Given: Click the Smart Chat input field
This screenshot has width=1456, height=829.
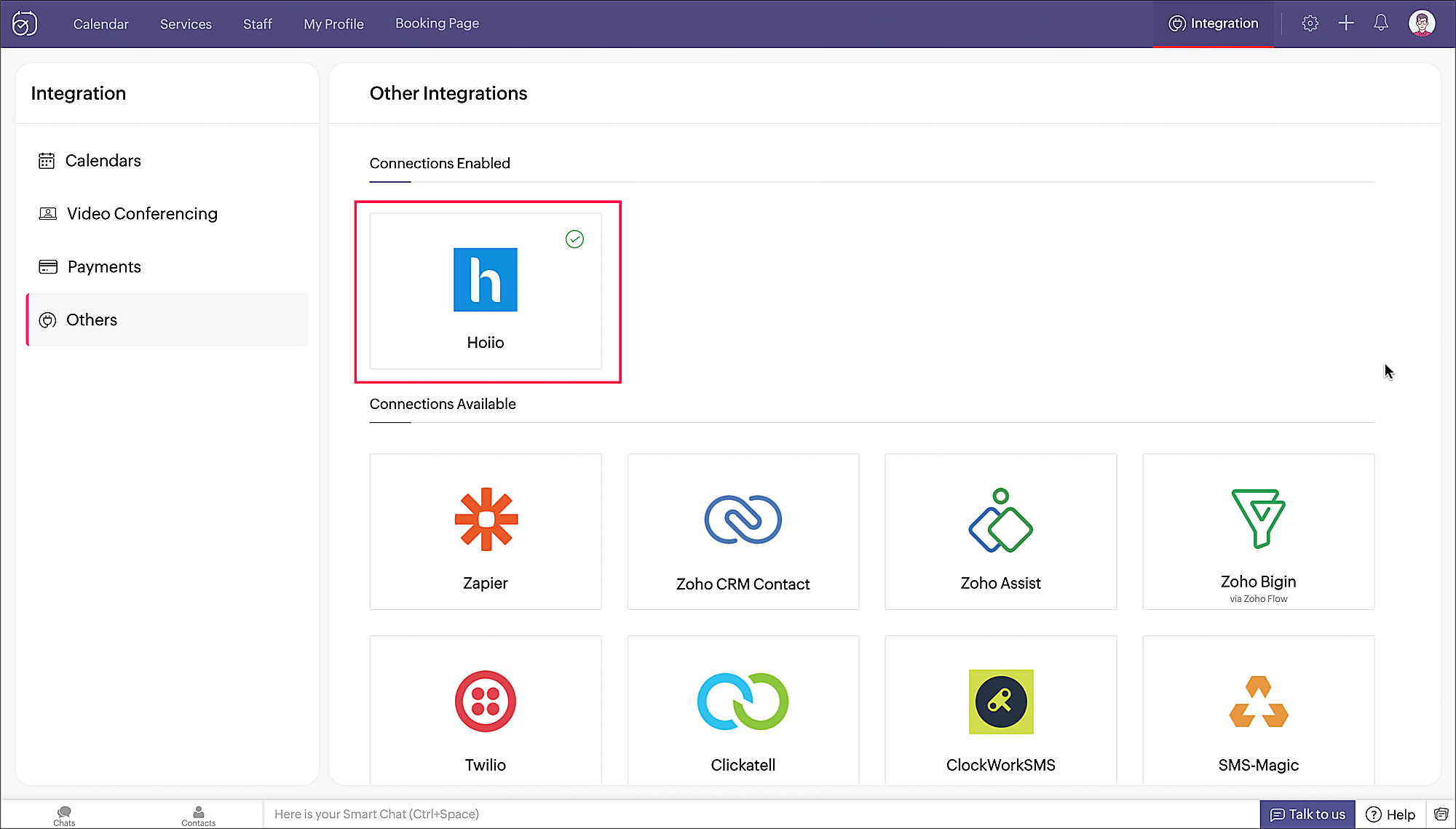Looking at the screenshot, I should pos(761,814).
